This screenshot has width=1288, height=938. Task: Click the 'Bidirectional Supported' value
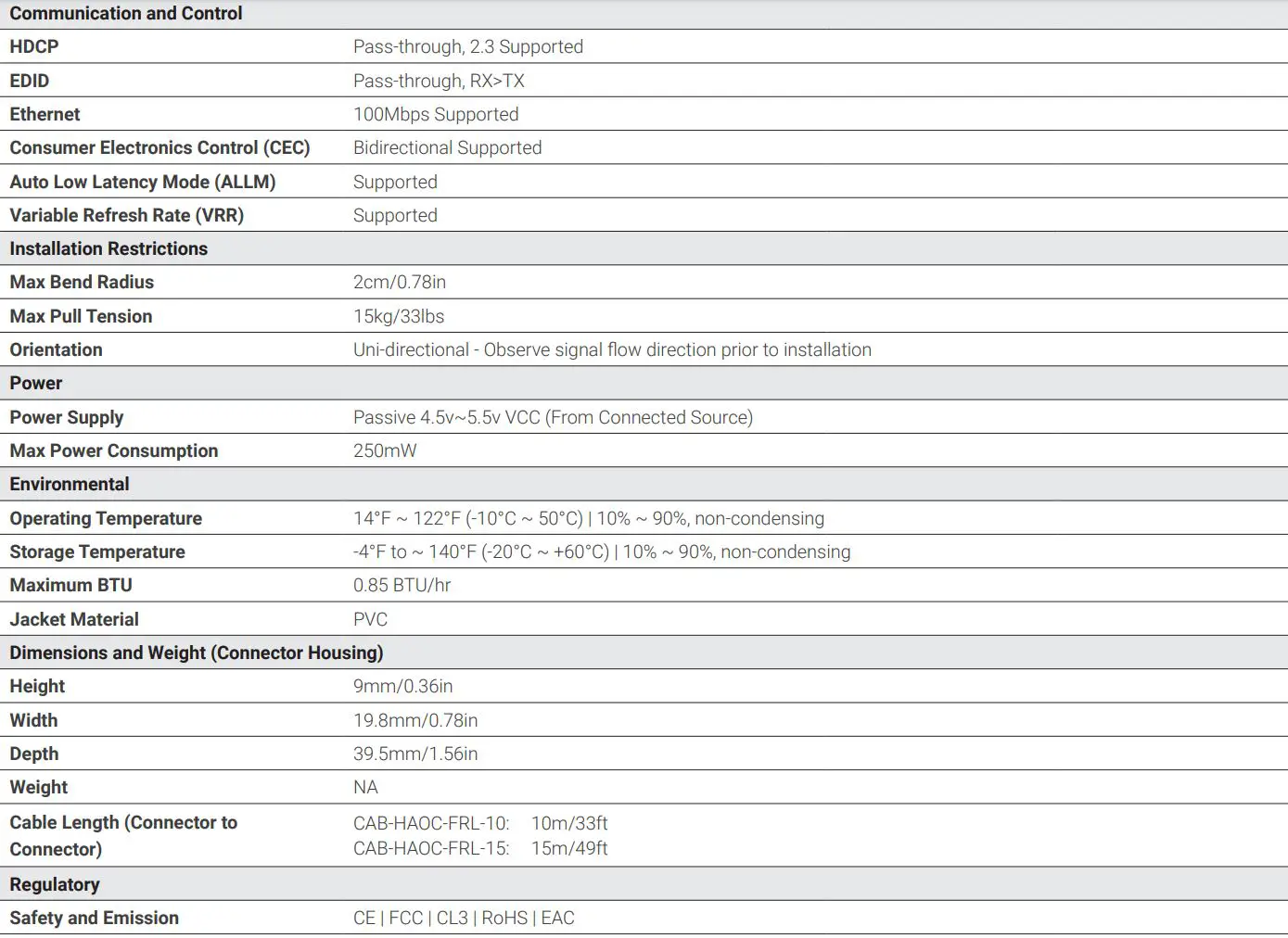(x=448, y=147)
